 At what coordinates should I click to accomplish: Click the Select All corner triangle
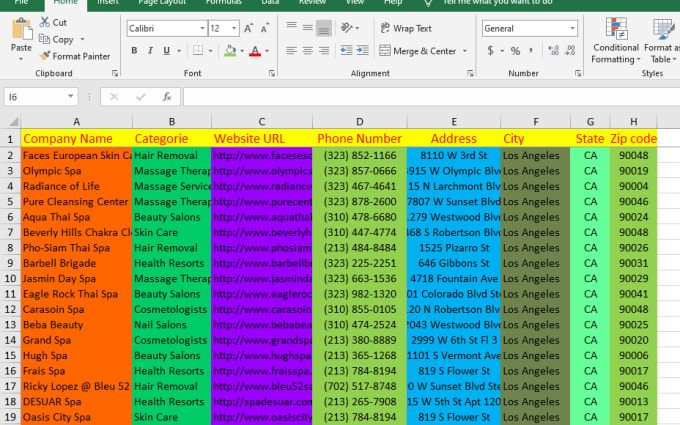(x=13, y=121)
